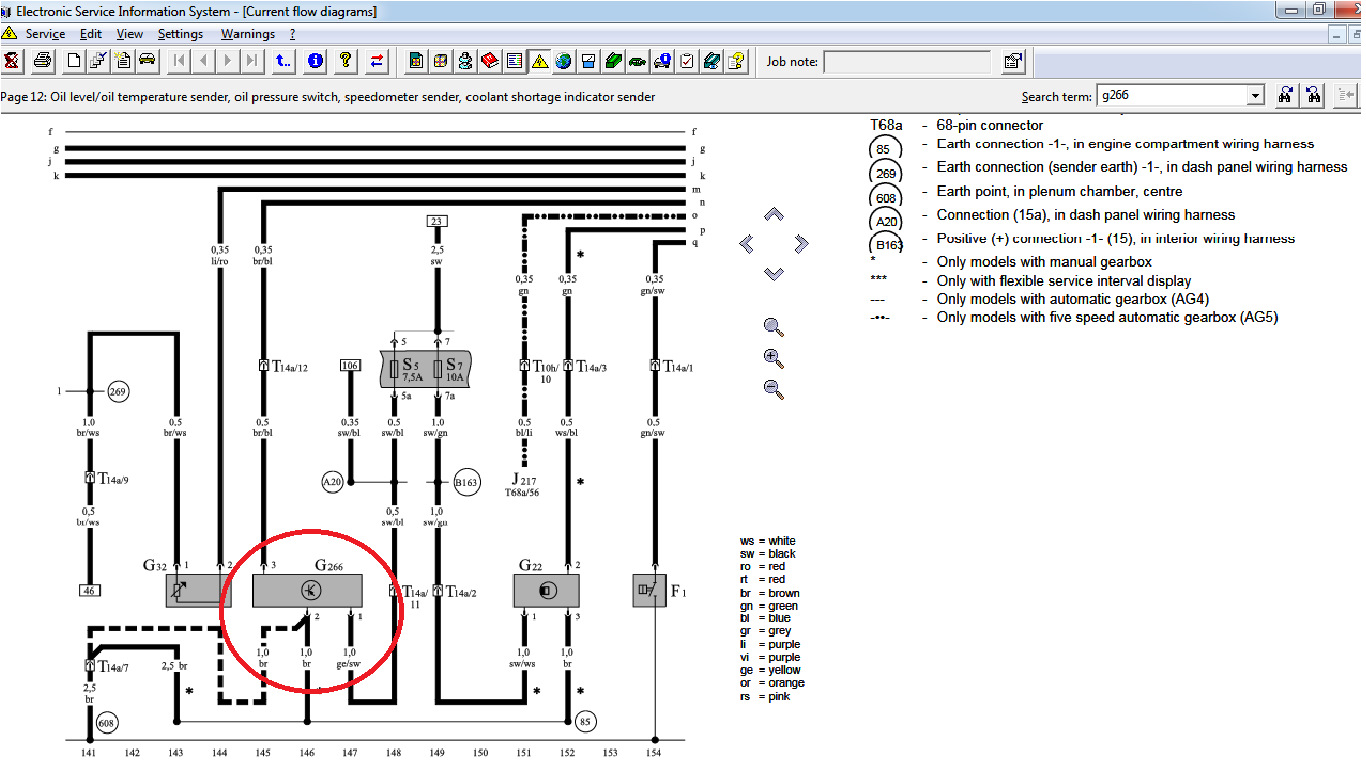This screenshot has height=768, width=1366.
Task: Open the View menu
Action: 130,34
